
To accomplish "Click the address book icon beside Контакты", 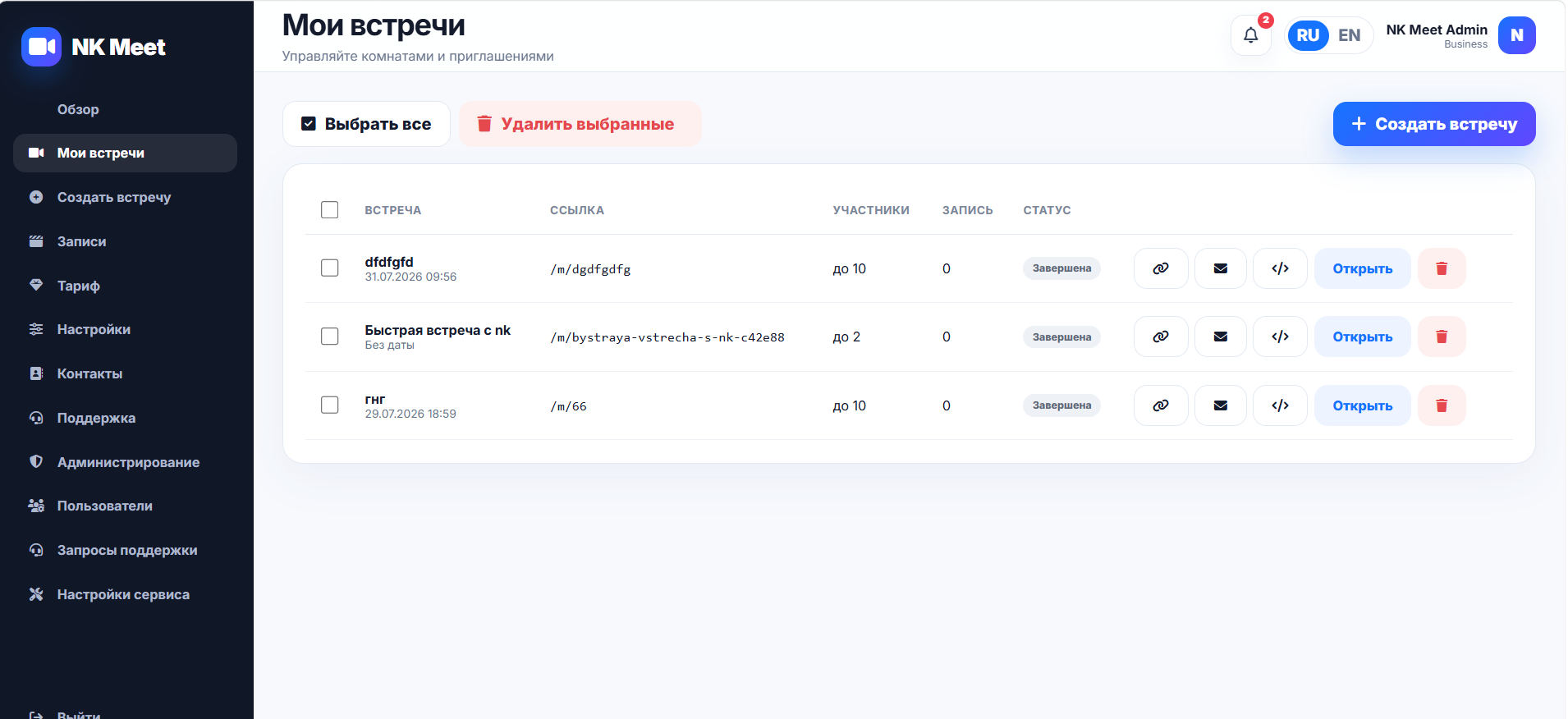I will [36, 373].
